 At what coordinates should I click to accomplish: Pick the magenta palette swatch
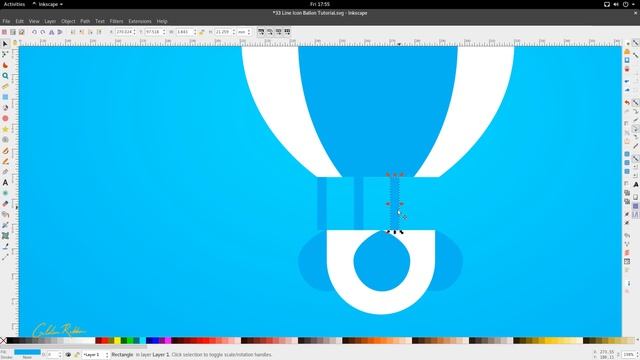pos(168,340)
